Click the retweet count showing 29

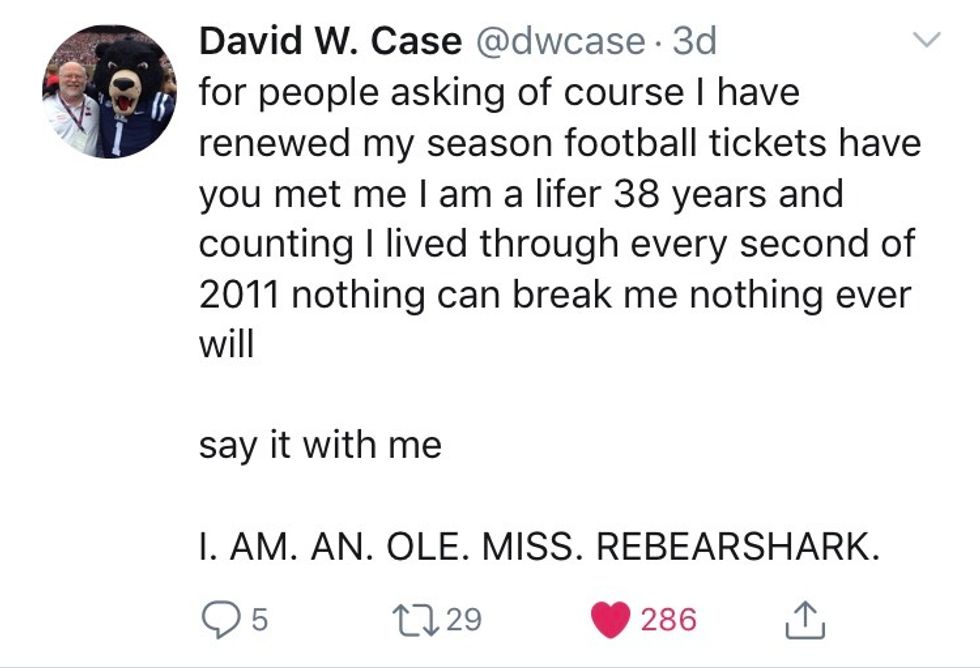coord(462,621)
